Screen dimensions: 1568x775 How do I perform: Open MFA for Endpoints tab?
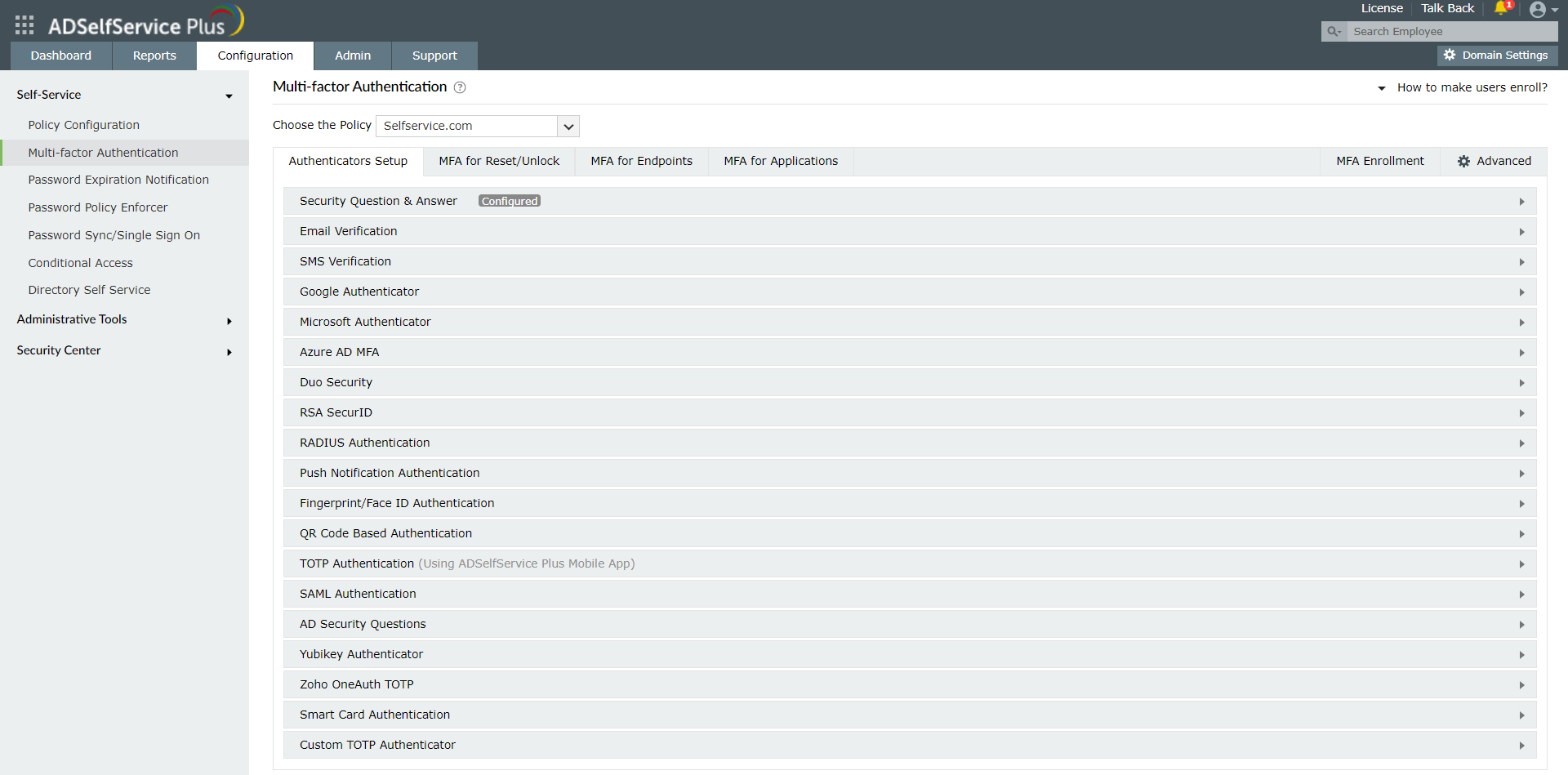(x=642, y=162)
